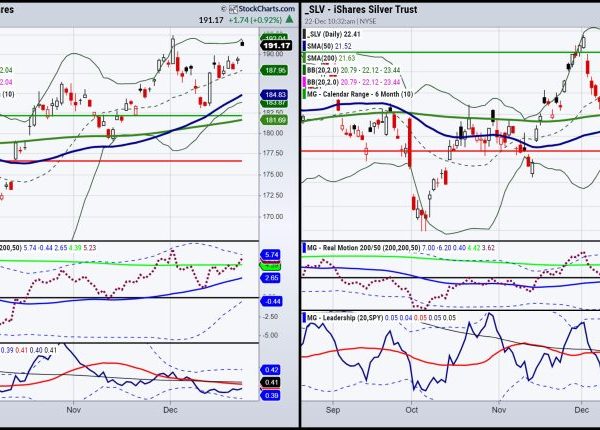Click the 7.00 -6.20 0.40 4.42 3.62 Real Motion values
The width and height of the screenshot is (600, 430).
click(458, 248)
